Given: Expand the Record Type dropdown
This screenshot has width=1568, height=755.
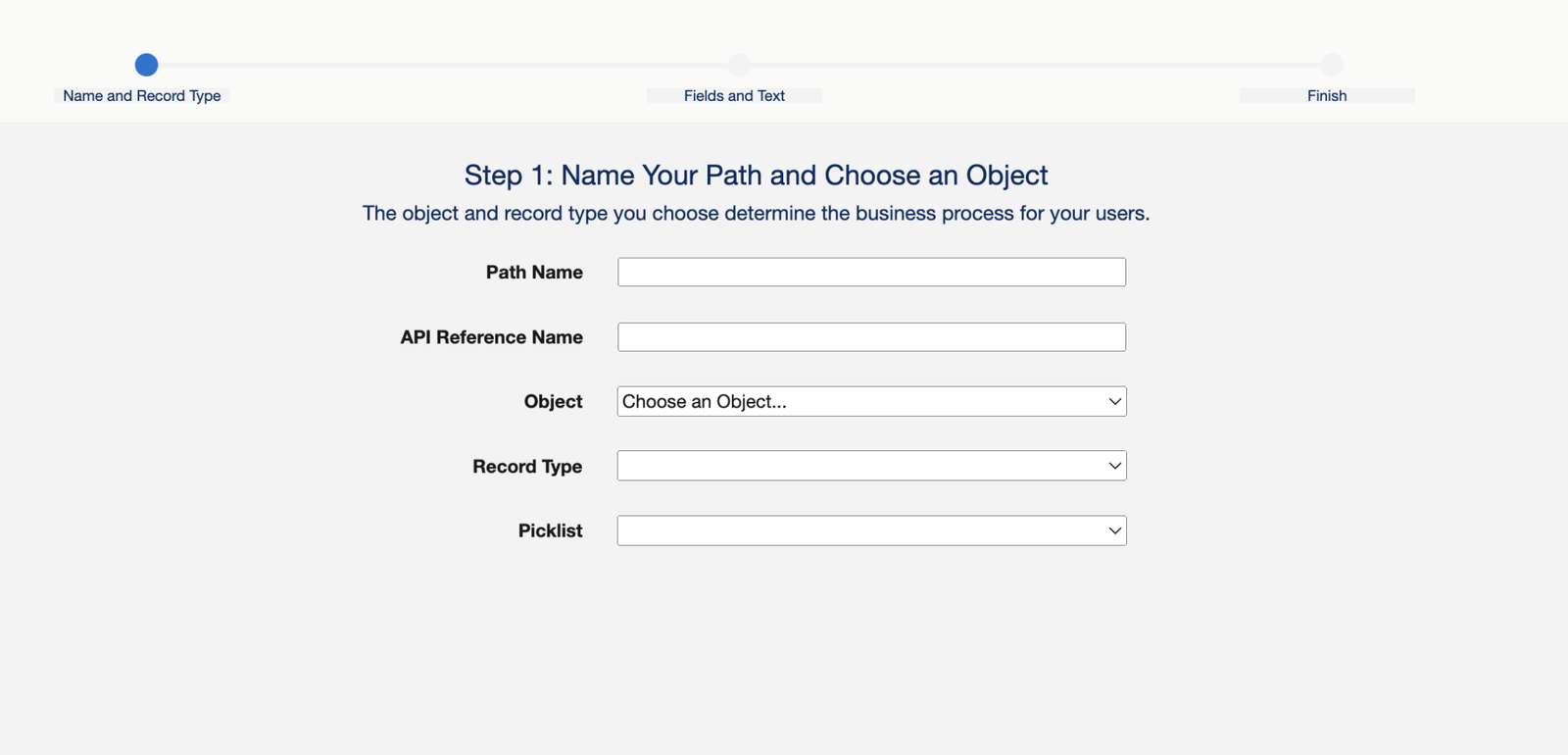Looking at the screenshot, I should coord(871,466).
